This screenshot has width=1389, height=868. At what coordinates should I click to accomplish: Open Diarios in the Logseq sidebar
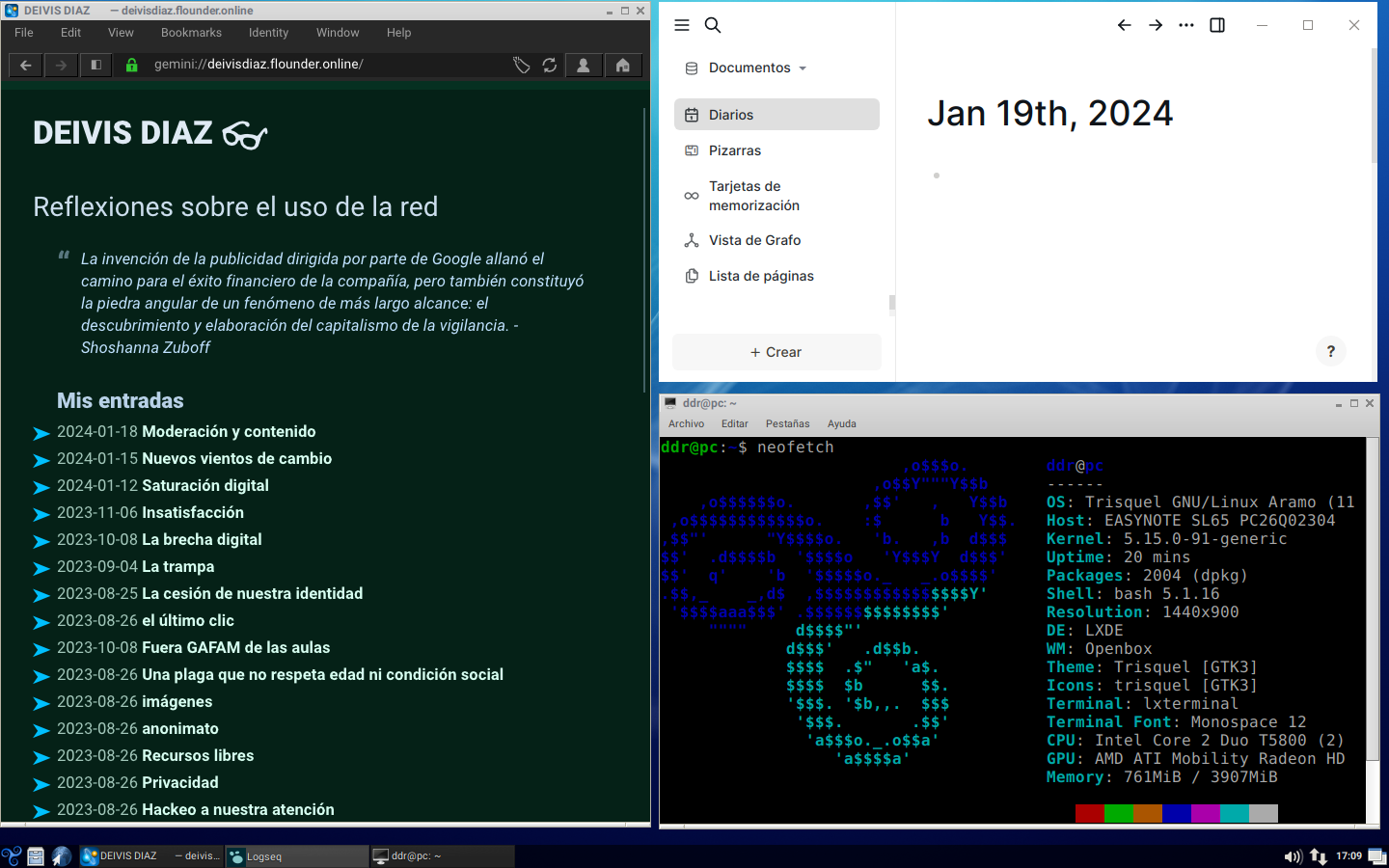[x=776, y=115]
